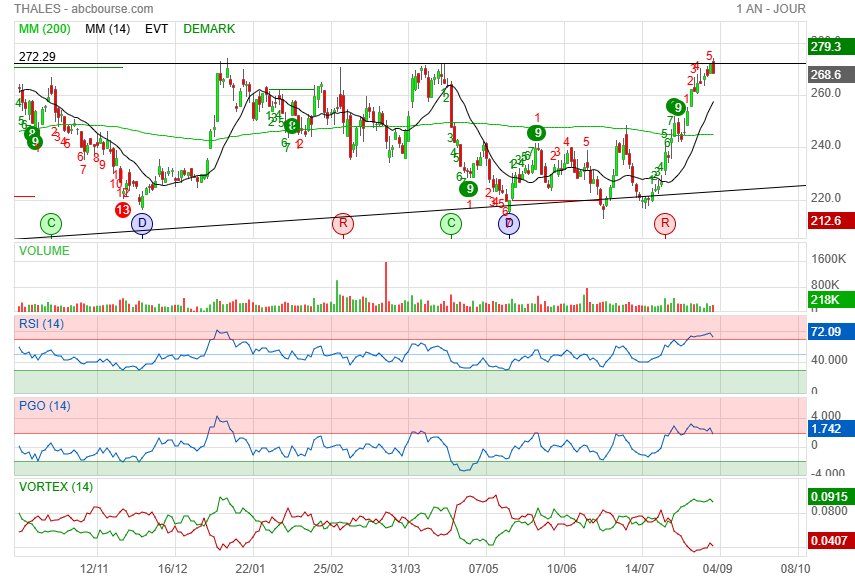The height and width of the screenshot is (579, 855).
Task: Click the 04/09 date label
Action: point(717,569)
